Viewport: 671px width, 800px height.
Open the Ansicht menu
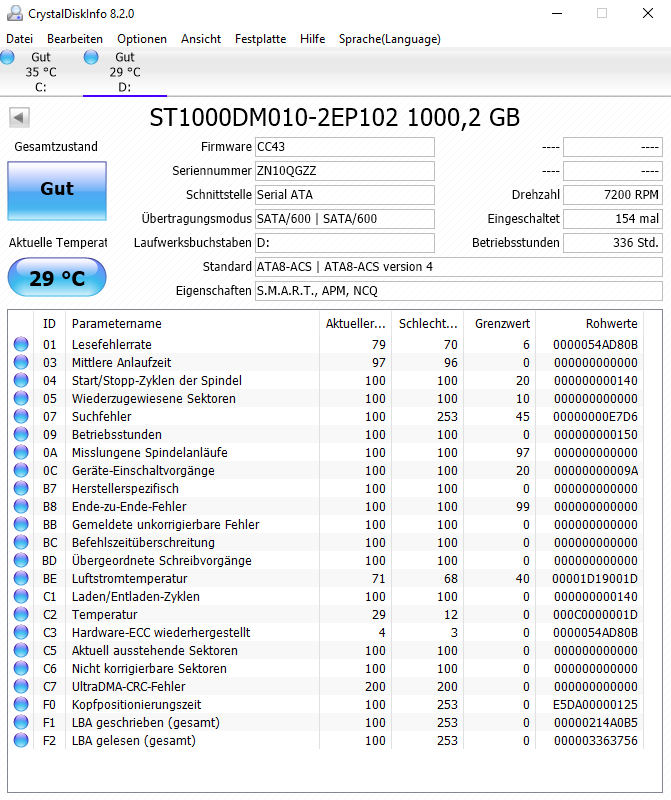(201, 39)
